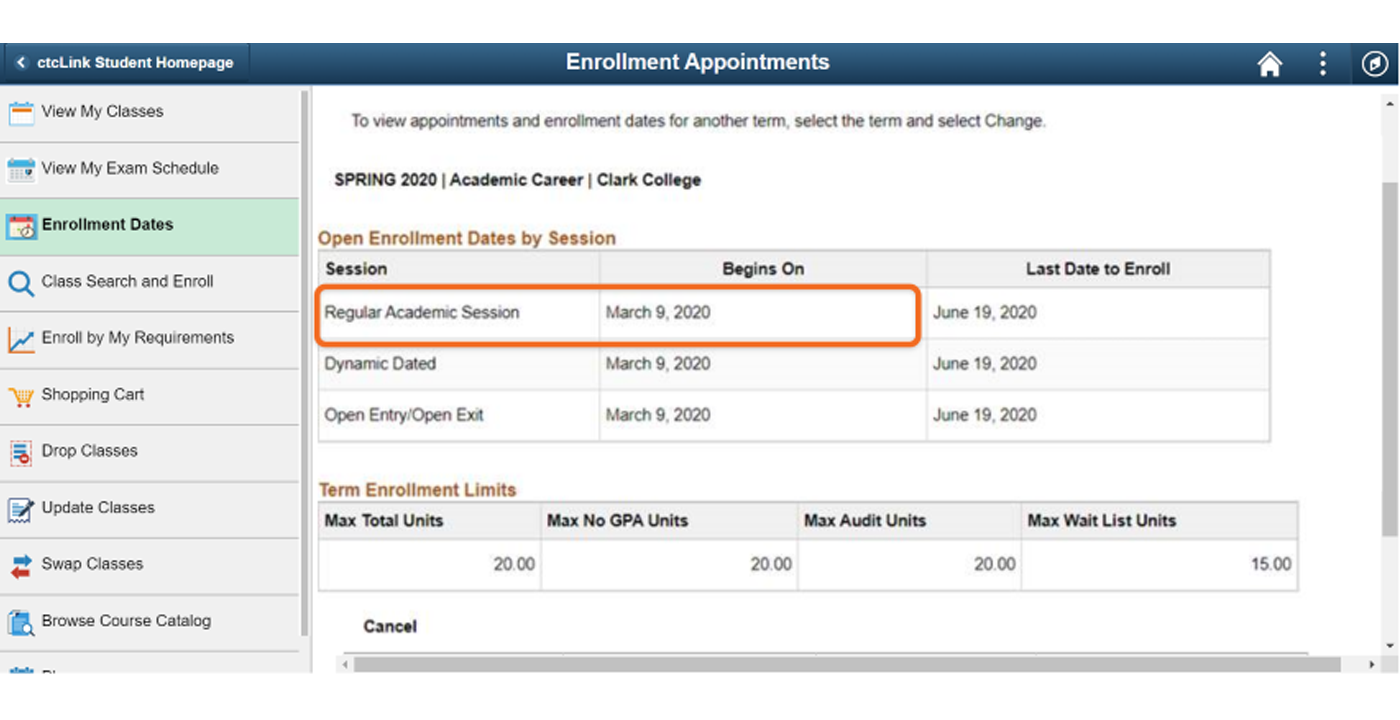1400x720 pixels.
Task: Open Enroll by My Requirements
Action: [x=150, y=339]
